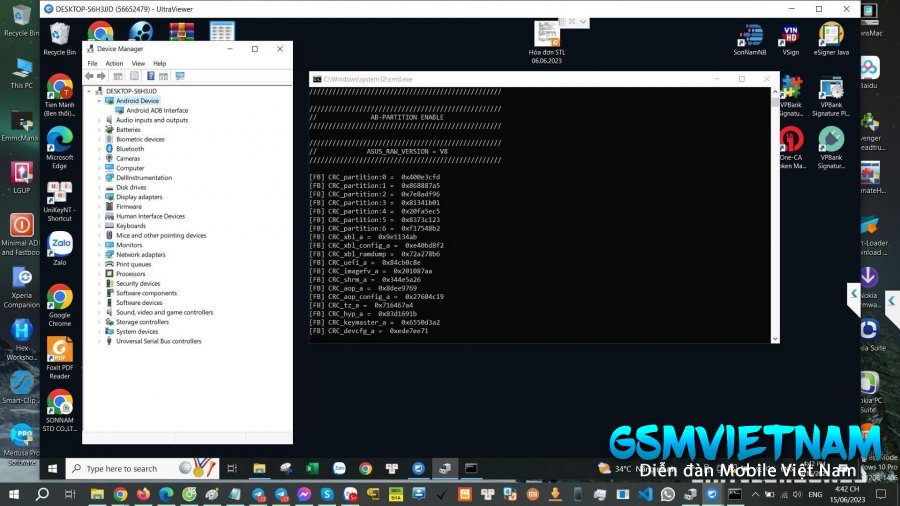Image resolution: width=900 pixels, height=506 pixels.
Task: Open Google Chrome desktop icon
Action: point(60,305)
